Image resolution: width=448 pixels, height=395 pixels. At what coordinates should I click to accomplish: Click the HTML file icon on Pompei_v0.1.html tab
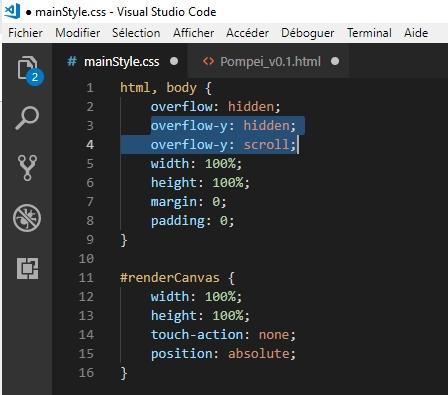208,61
